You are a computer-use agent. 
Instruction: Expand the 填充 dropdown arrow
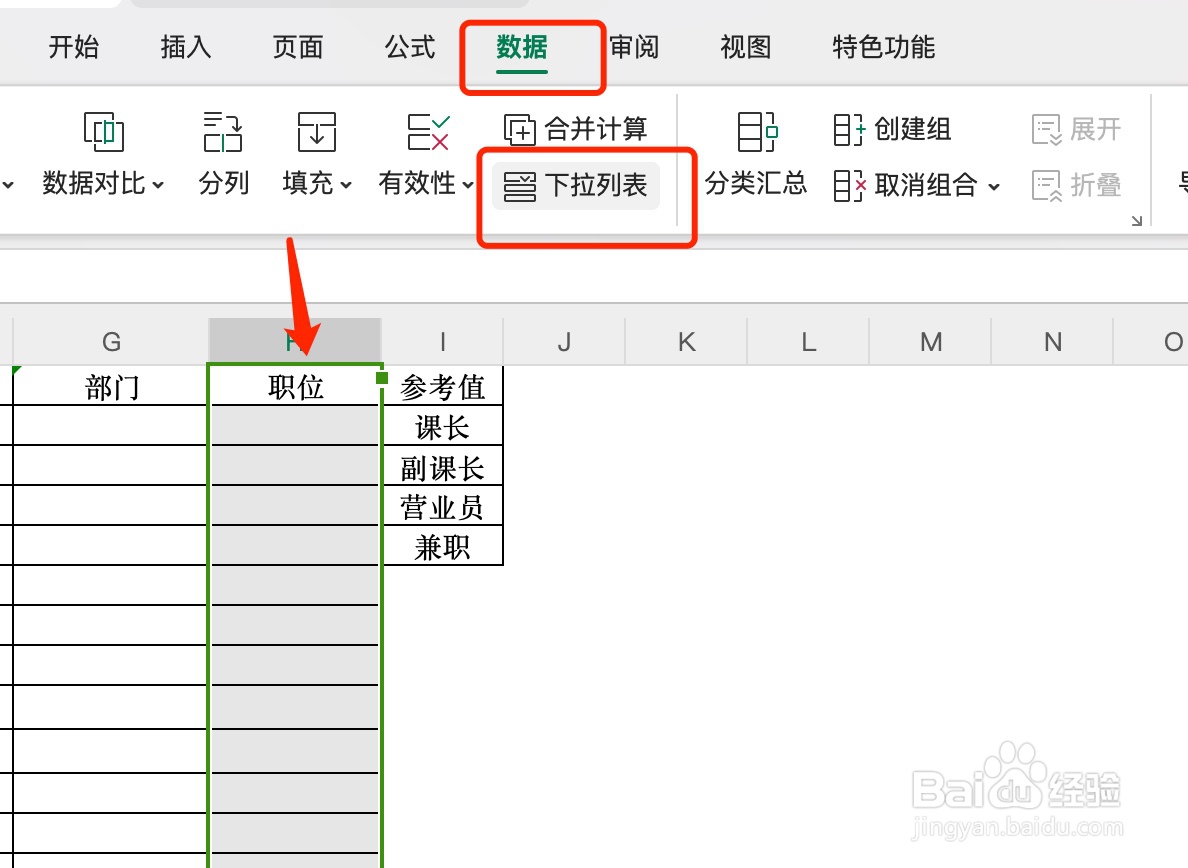(x=346, y=184)
